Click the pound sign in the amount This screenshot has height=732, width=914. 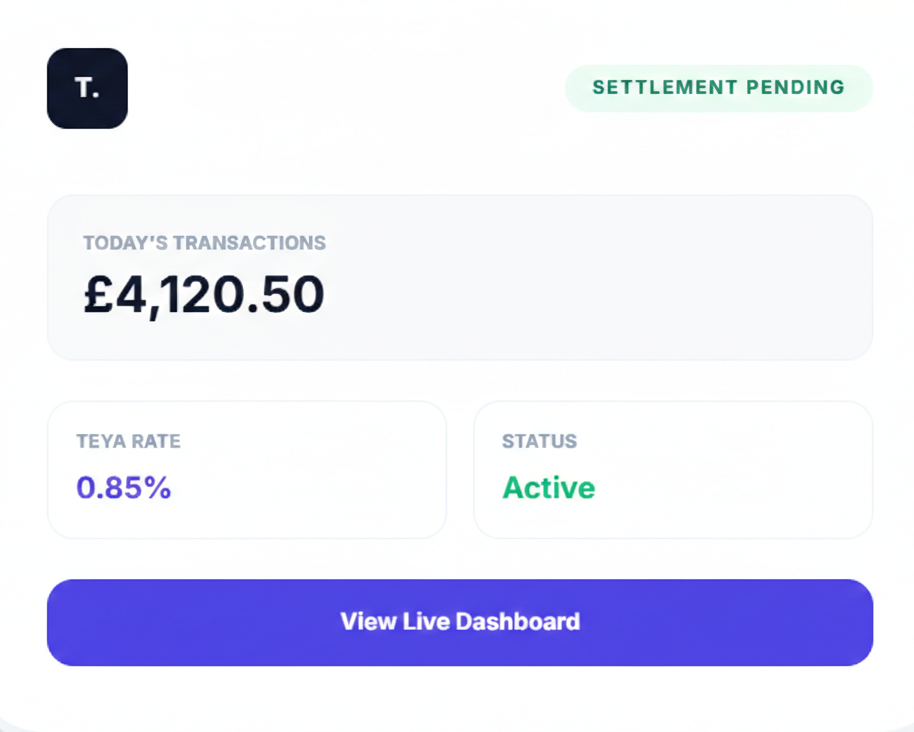(x=98, y=296)
